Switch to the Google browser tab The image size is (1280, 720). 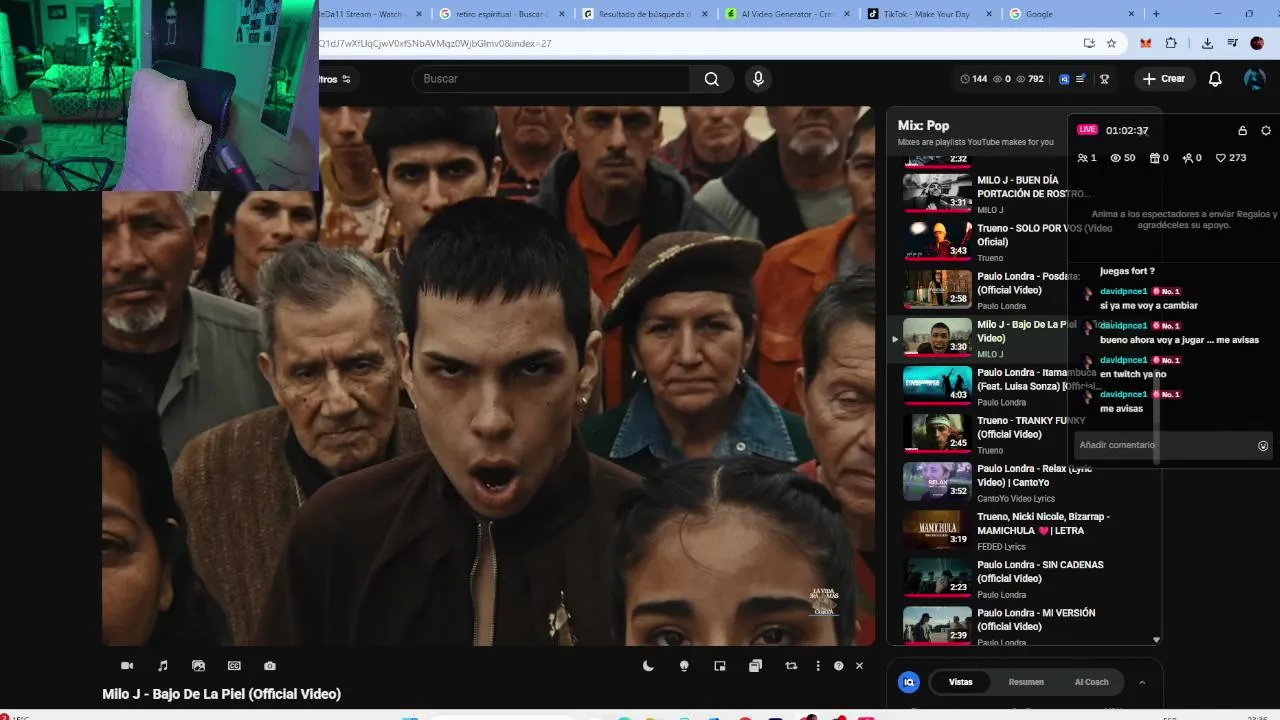click(x=1074, y=14)
